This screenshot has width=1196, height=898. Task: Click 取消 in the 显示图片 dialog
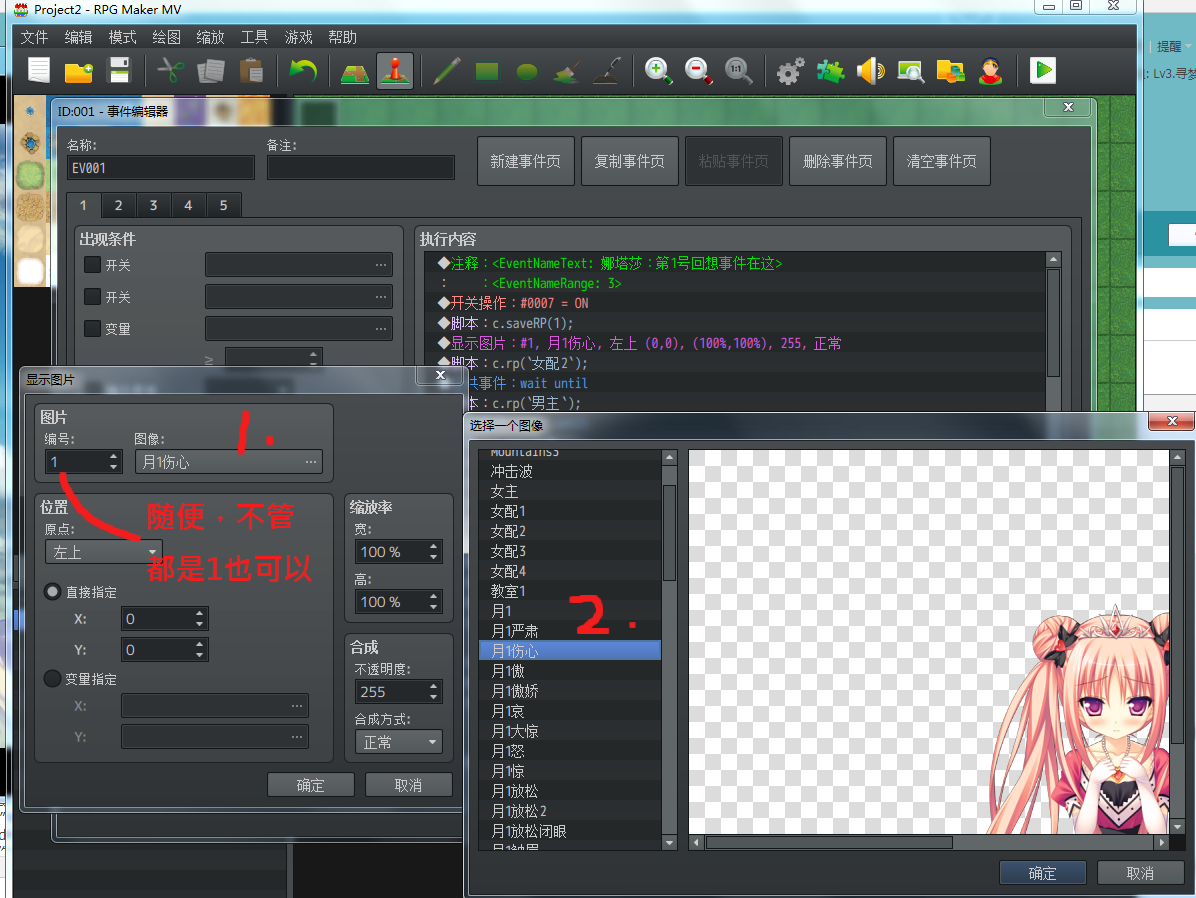(x=408, y=785)
